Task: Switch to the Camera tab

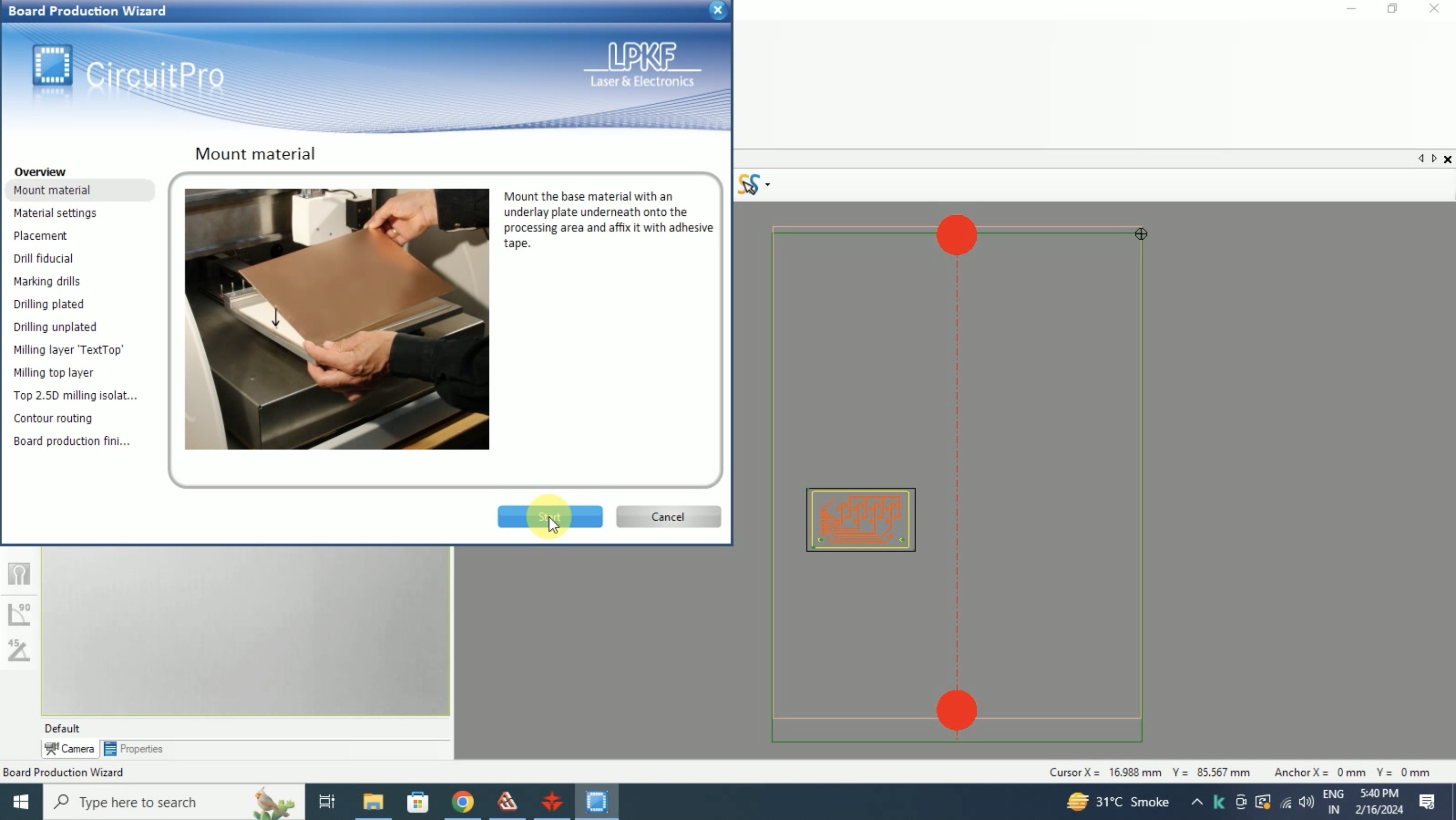Action: point(70,749)
